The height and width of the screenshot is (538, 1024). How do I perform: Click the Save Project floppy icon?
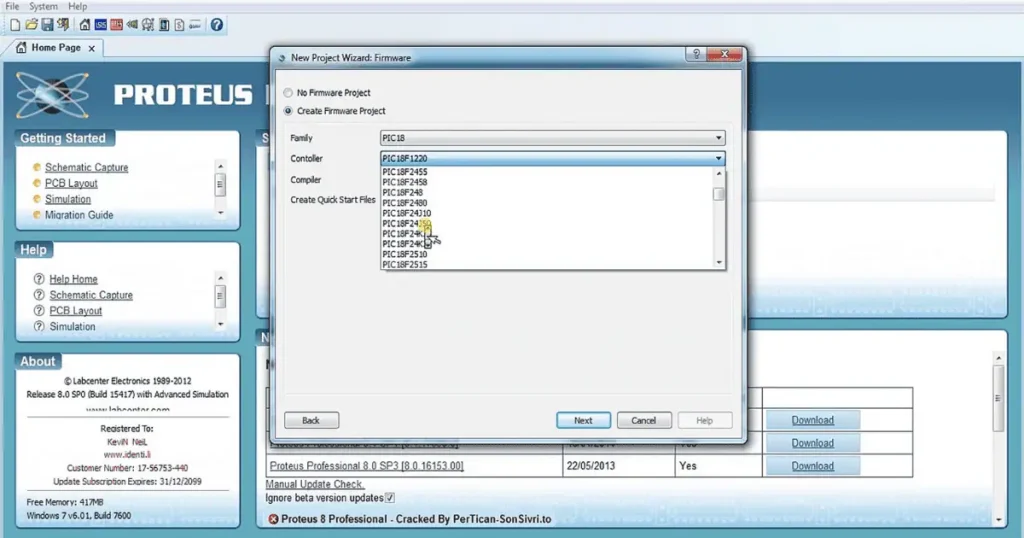coord(48,25)
